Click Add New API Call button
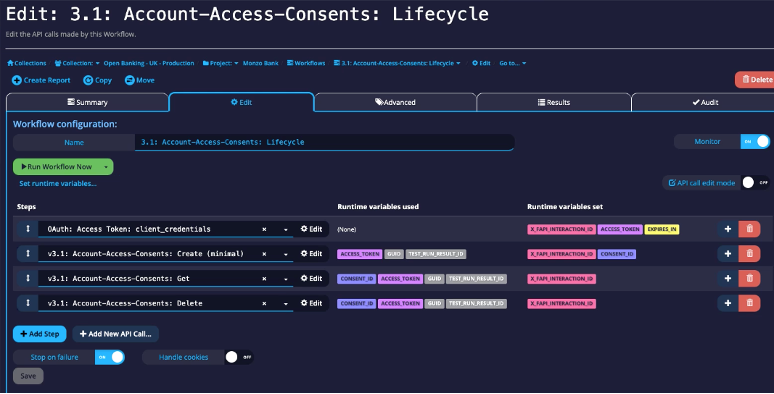The image size is (774, 394). tap(116, 334)
